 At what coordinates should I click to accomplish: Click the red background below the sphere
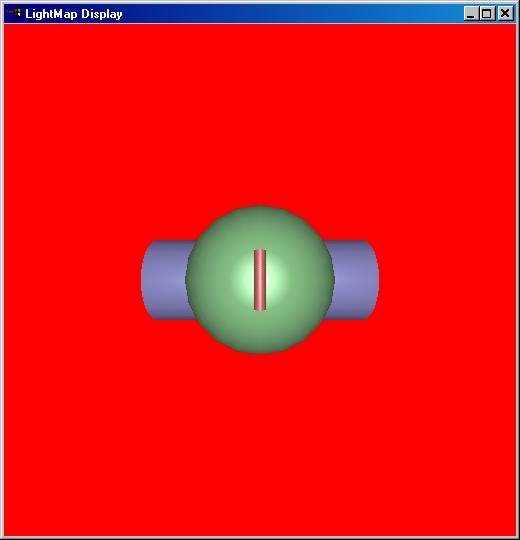click(x=260, y=444)
